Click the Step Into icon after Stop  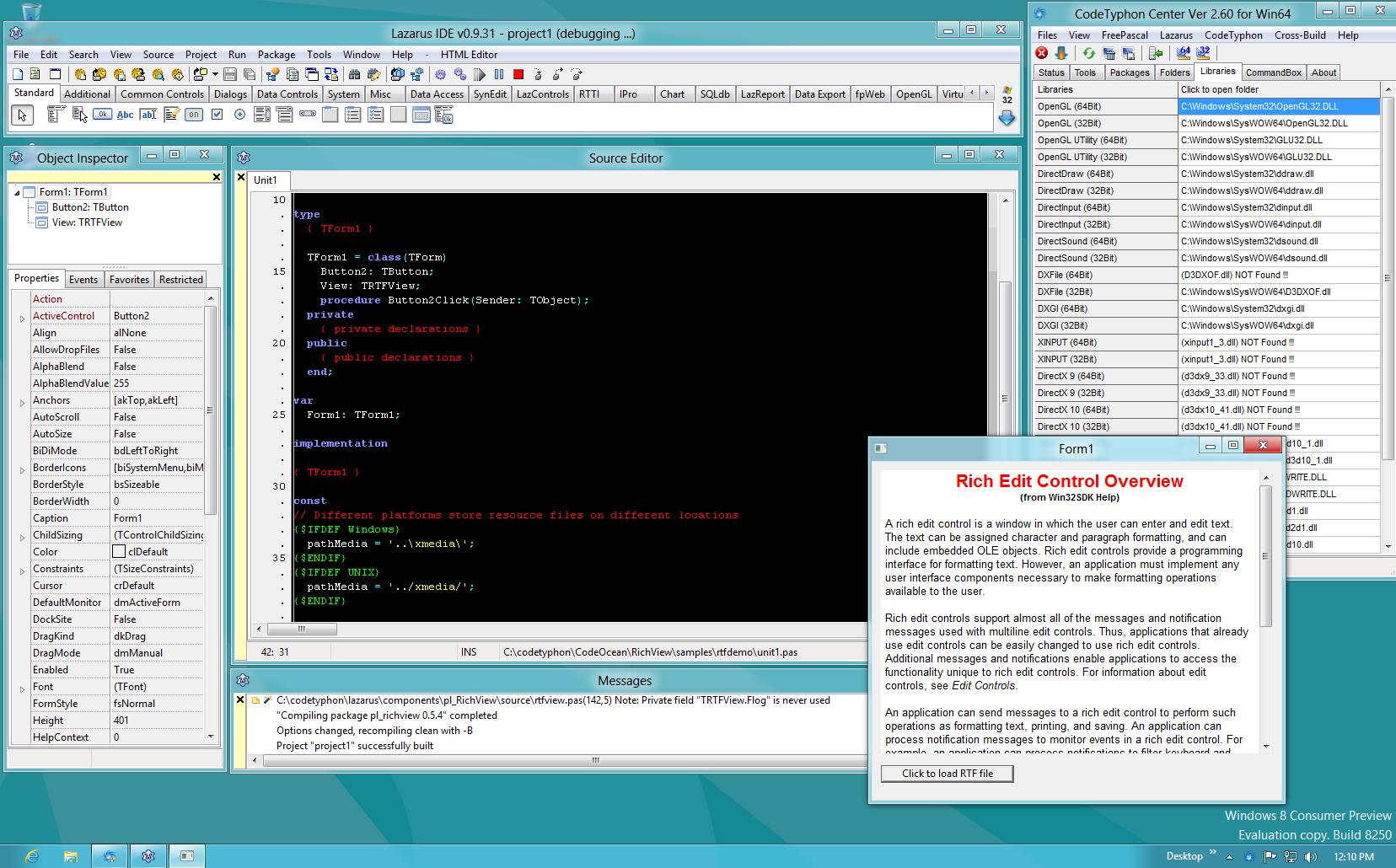tap(538, 74)
